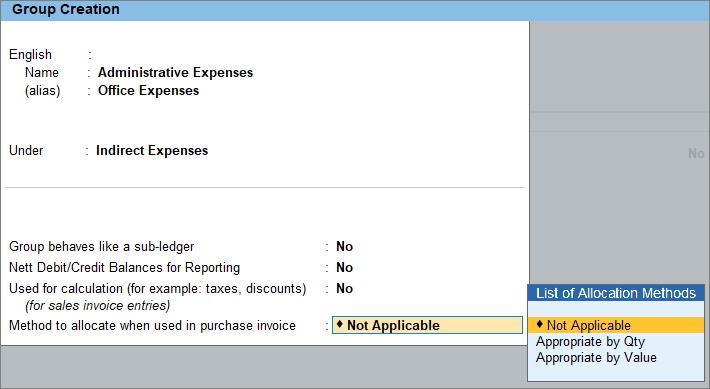
Task: Select 'Not Applicable' in the allocation methods list
Action: pyautogui.click(x=616, y=325)
